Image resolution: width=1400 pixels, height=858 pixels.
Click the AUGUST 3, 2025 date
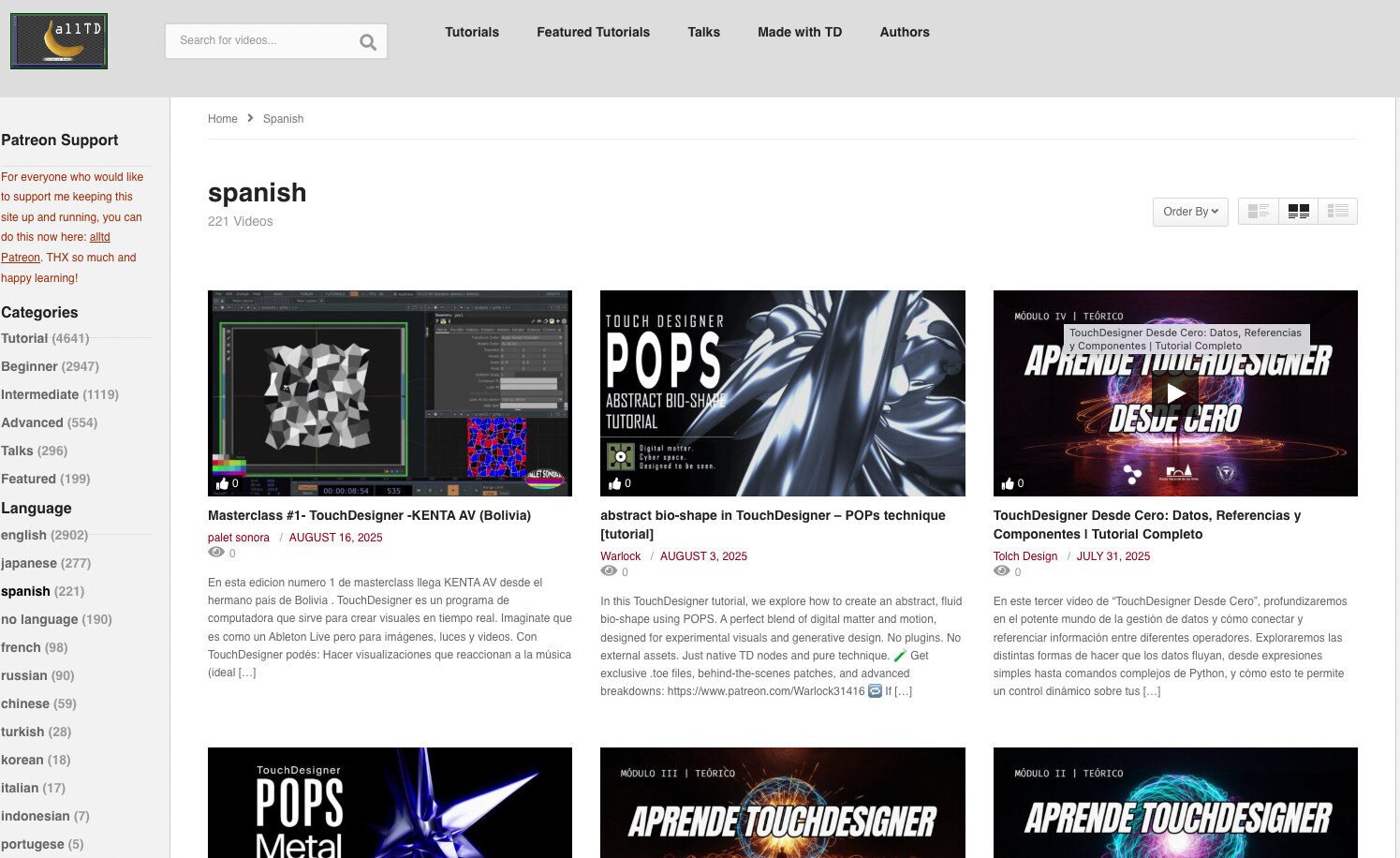[x=703, y=556]
